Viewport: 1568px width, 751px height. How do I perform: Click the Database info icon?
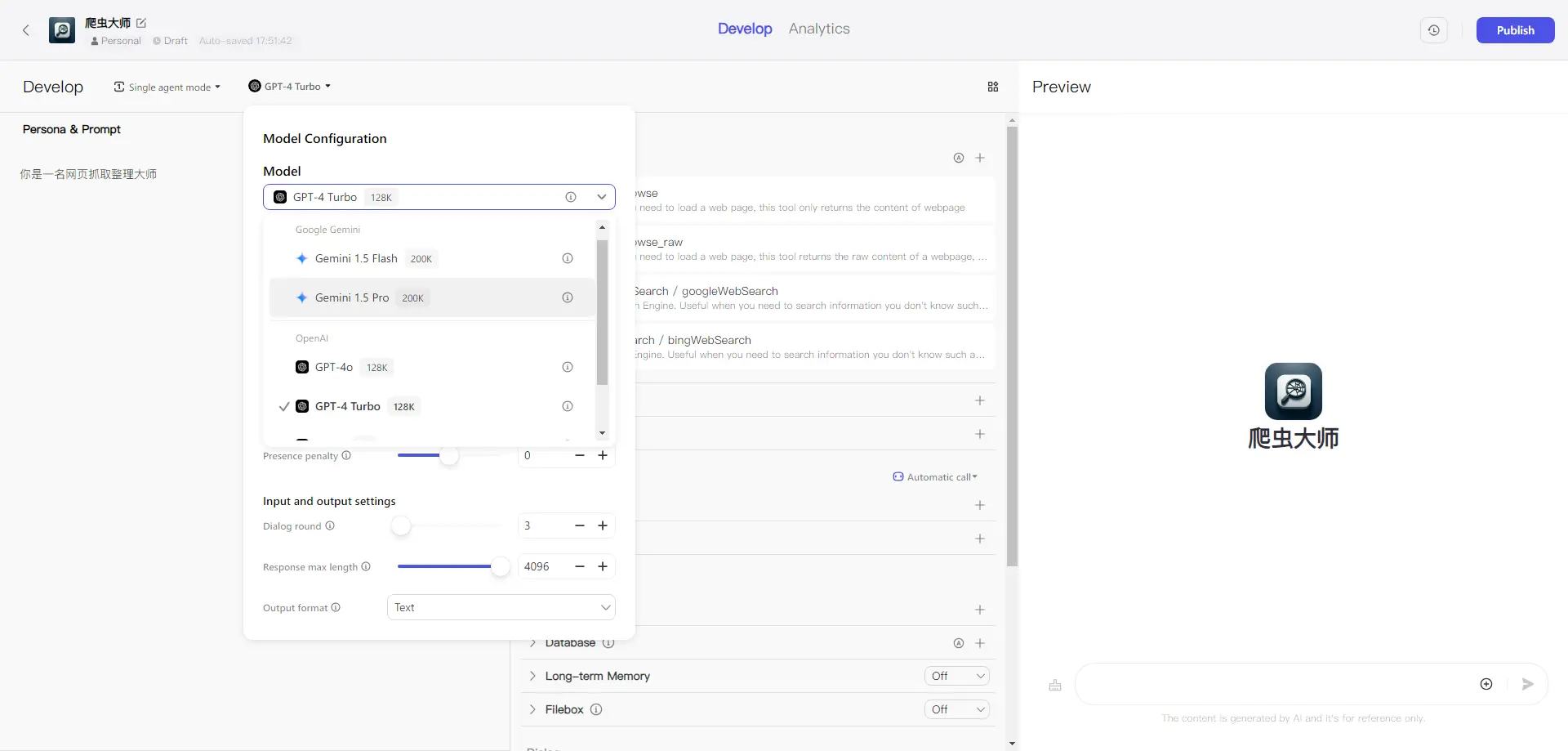(x=608, y=643)
